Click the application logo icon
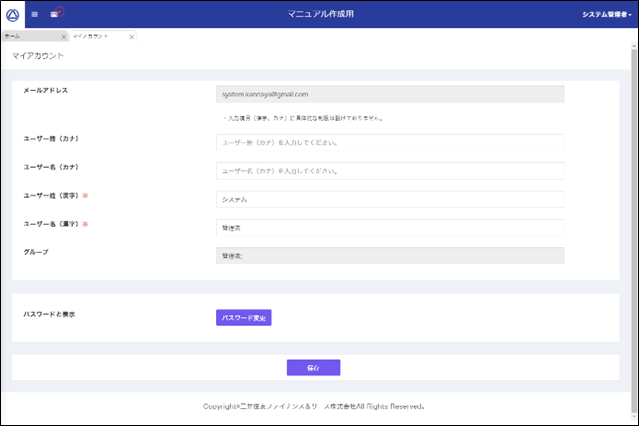This screenshot has width=639, height=428. click(x=13, y=15)
